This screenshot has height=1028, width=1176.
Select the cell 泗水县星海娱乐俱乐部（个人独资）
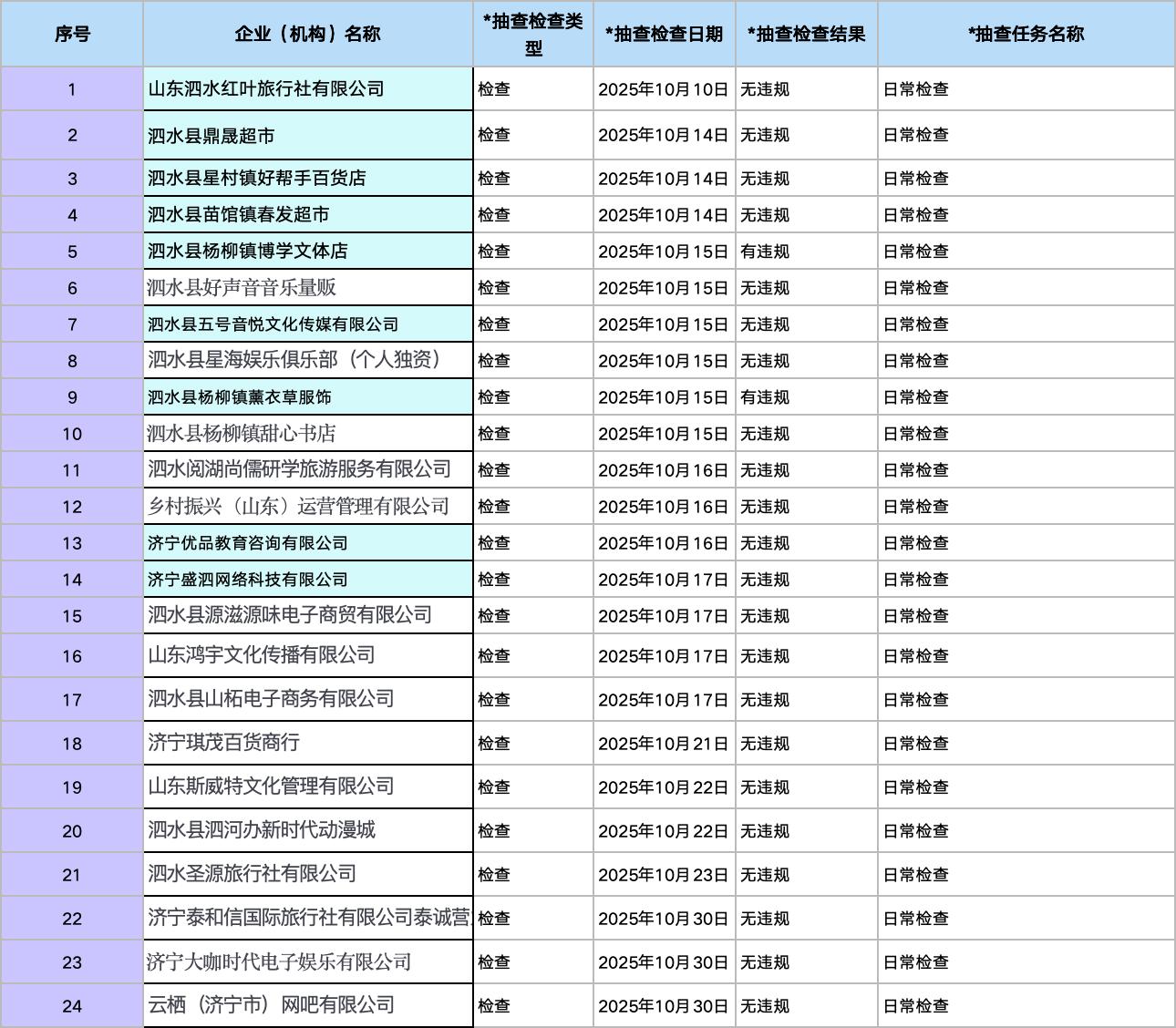pos(295,360)
